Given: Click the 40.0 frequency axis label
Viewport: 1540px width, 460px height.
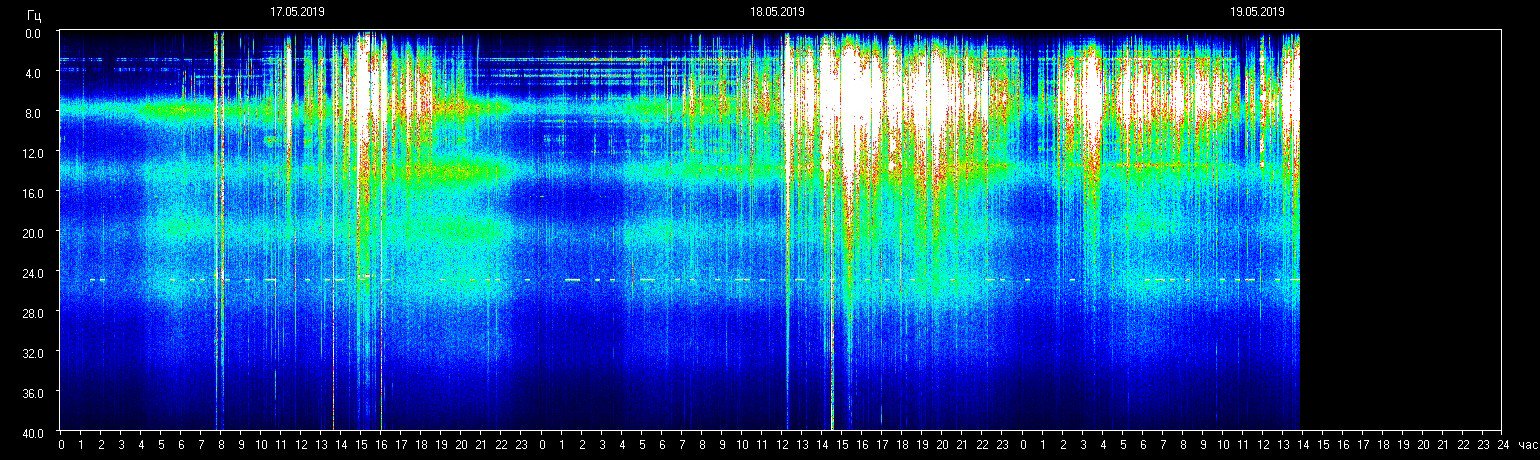Looking at the screenshot, I should coord(31,432).
